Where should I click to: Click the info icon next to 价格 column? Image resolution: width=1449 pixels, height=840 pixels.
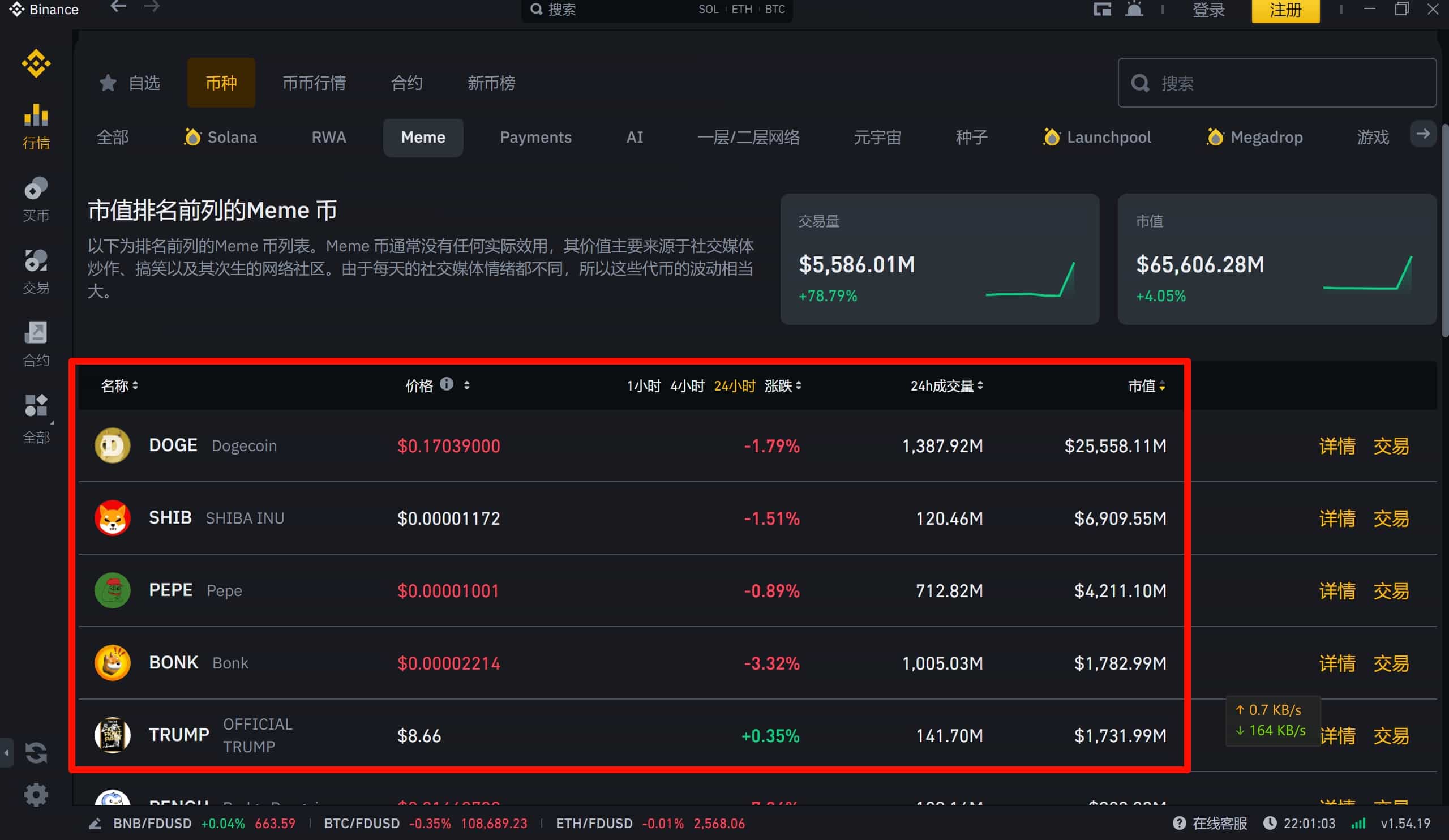(447, 384)
